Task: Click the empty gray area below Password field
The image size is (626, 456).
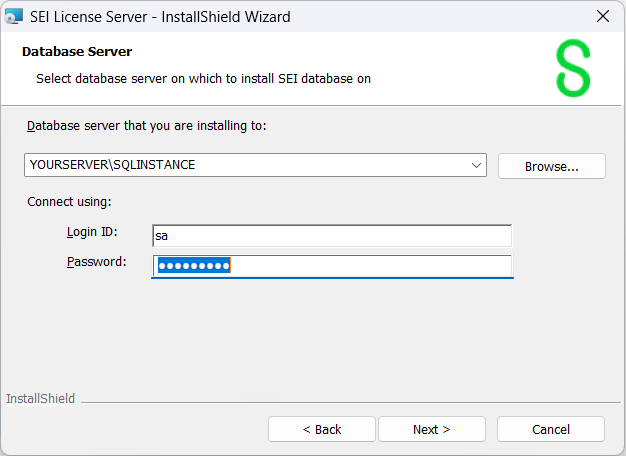Action: (312, 335)
